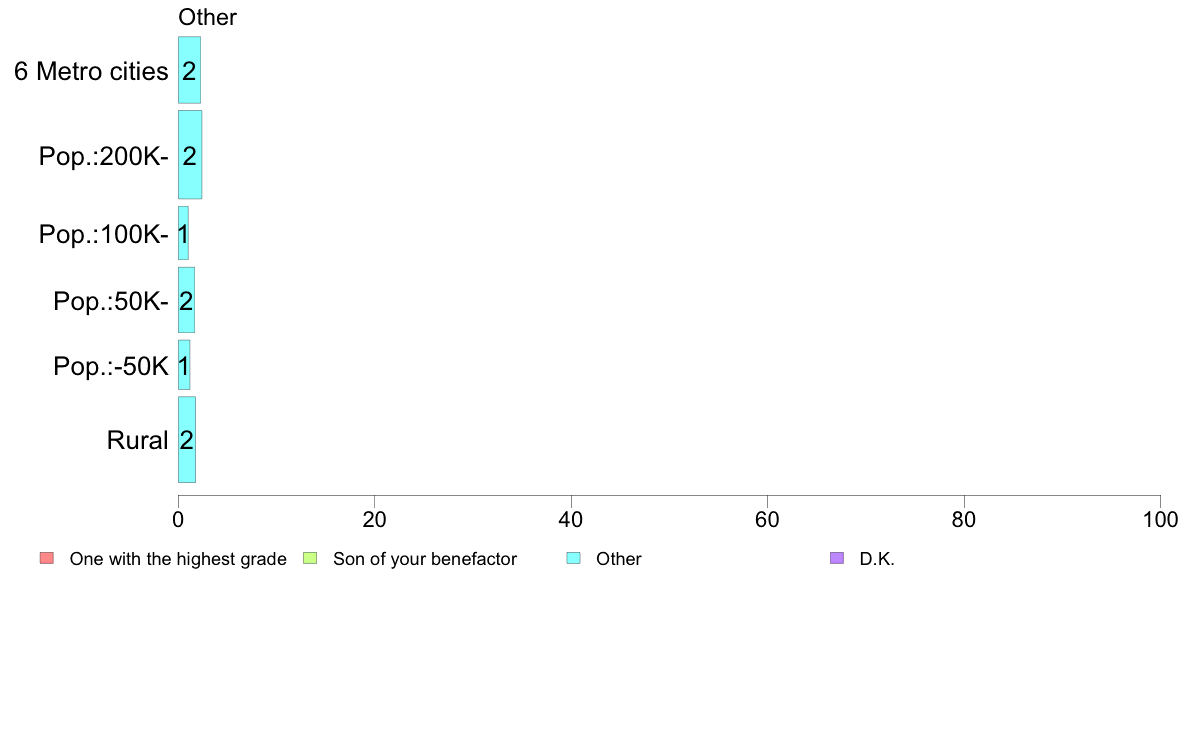Click the 60 tick on the x-axis
1188x736 pixels.
click(768, 519)
